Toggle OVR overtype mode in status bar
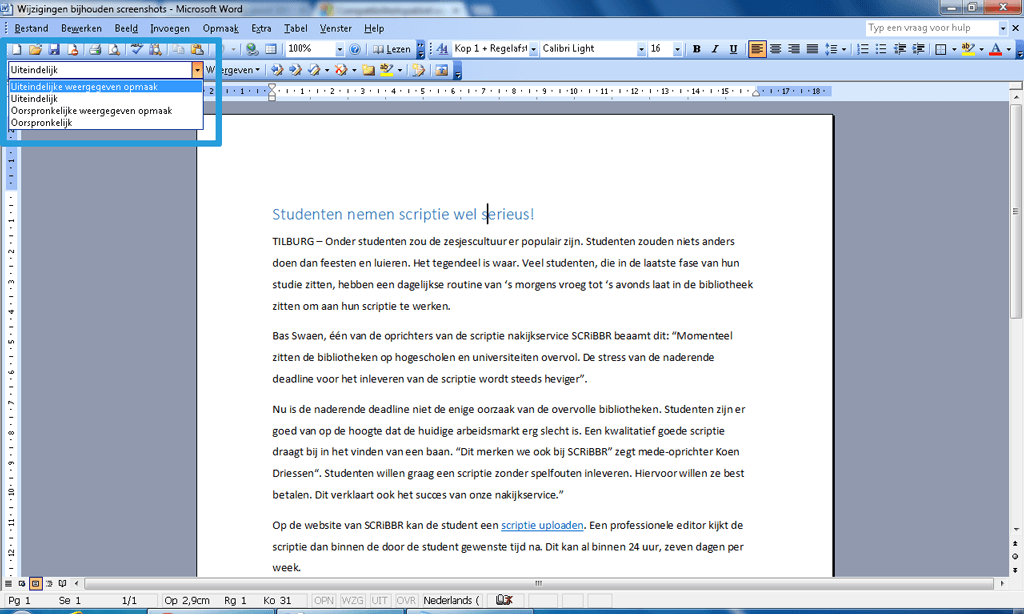This screenshot has height=614, width=1024. (406, 600)
